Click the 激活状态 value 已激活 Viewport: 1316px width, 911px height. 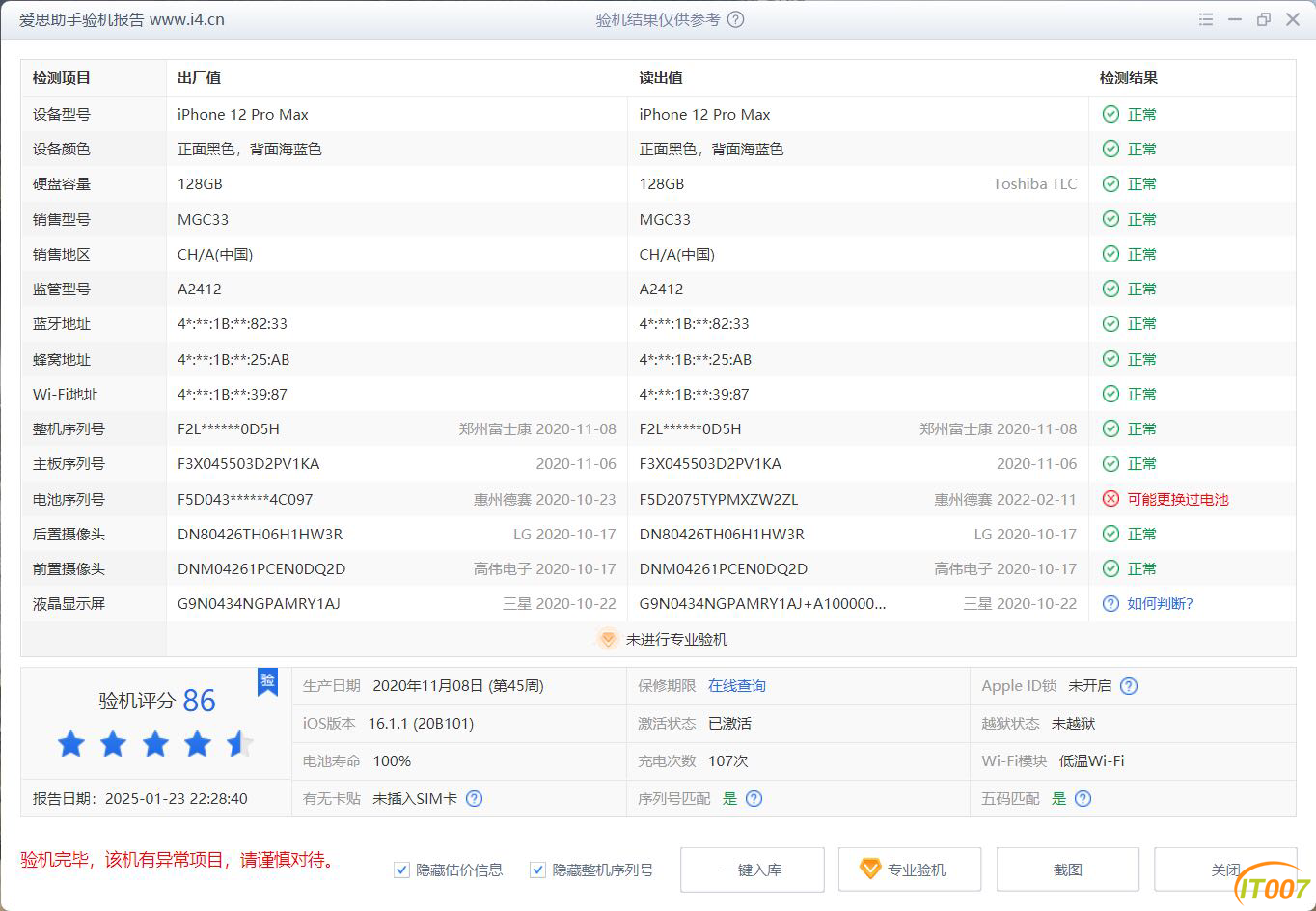(x=729, y=723)
